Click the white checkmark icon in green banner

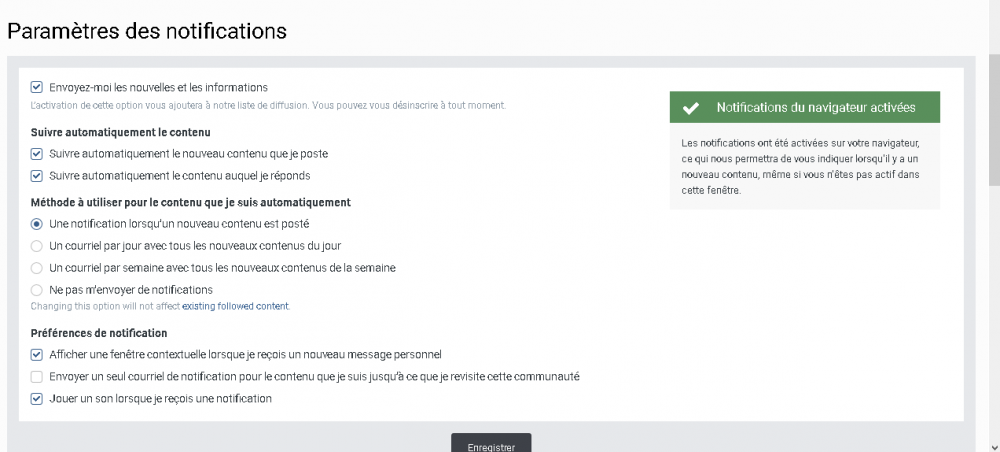(690, 108)
